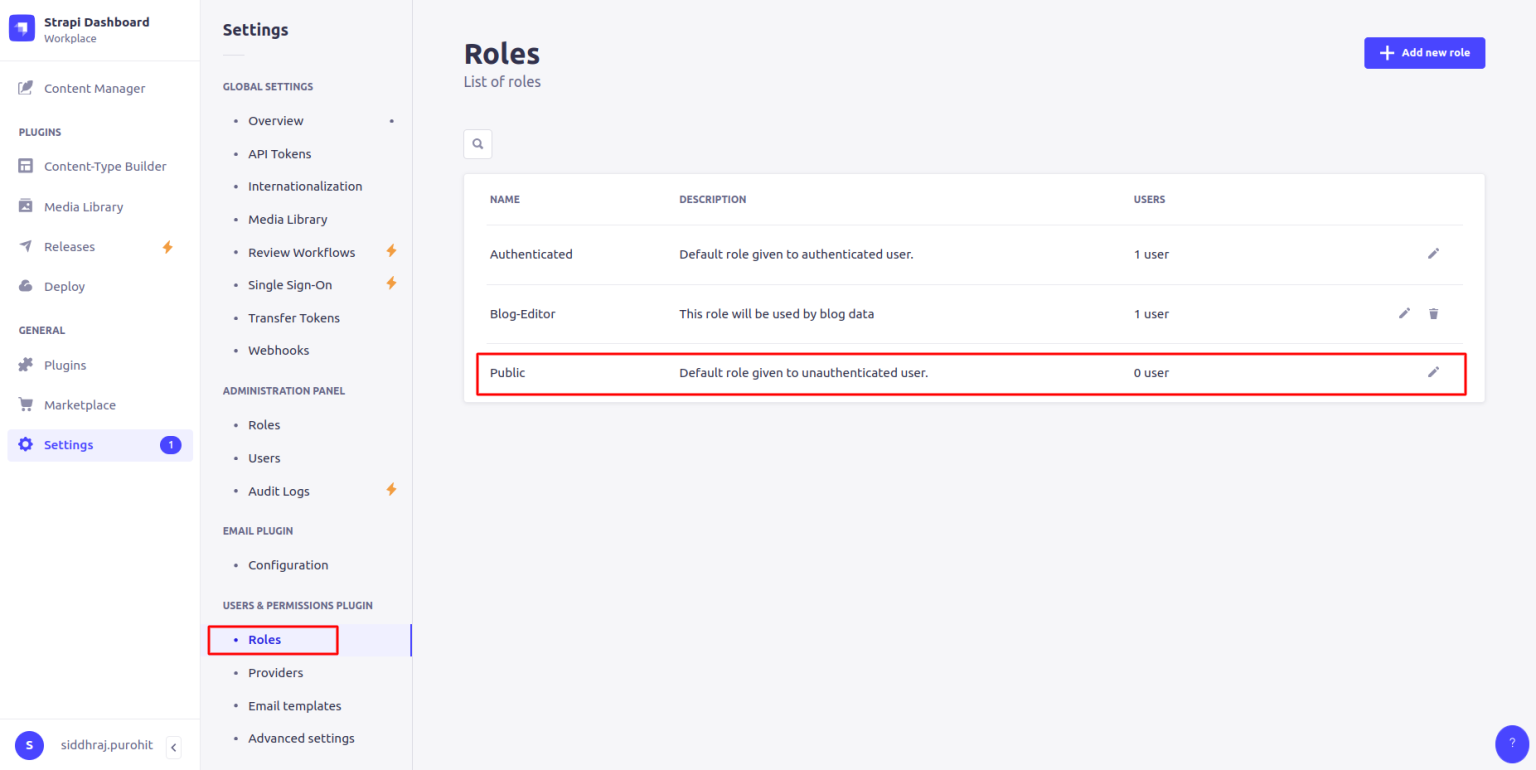Open the Deploy section
This screenshot has height=770, width=1536.
click(64, 286)
